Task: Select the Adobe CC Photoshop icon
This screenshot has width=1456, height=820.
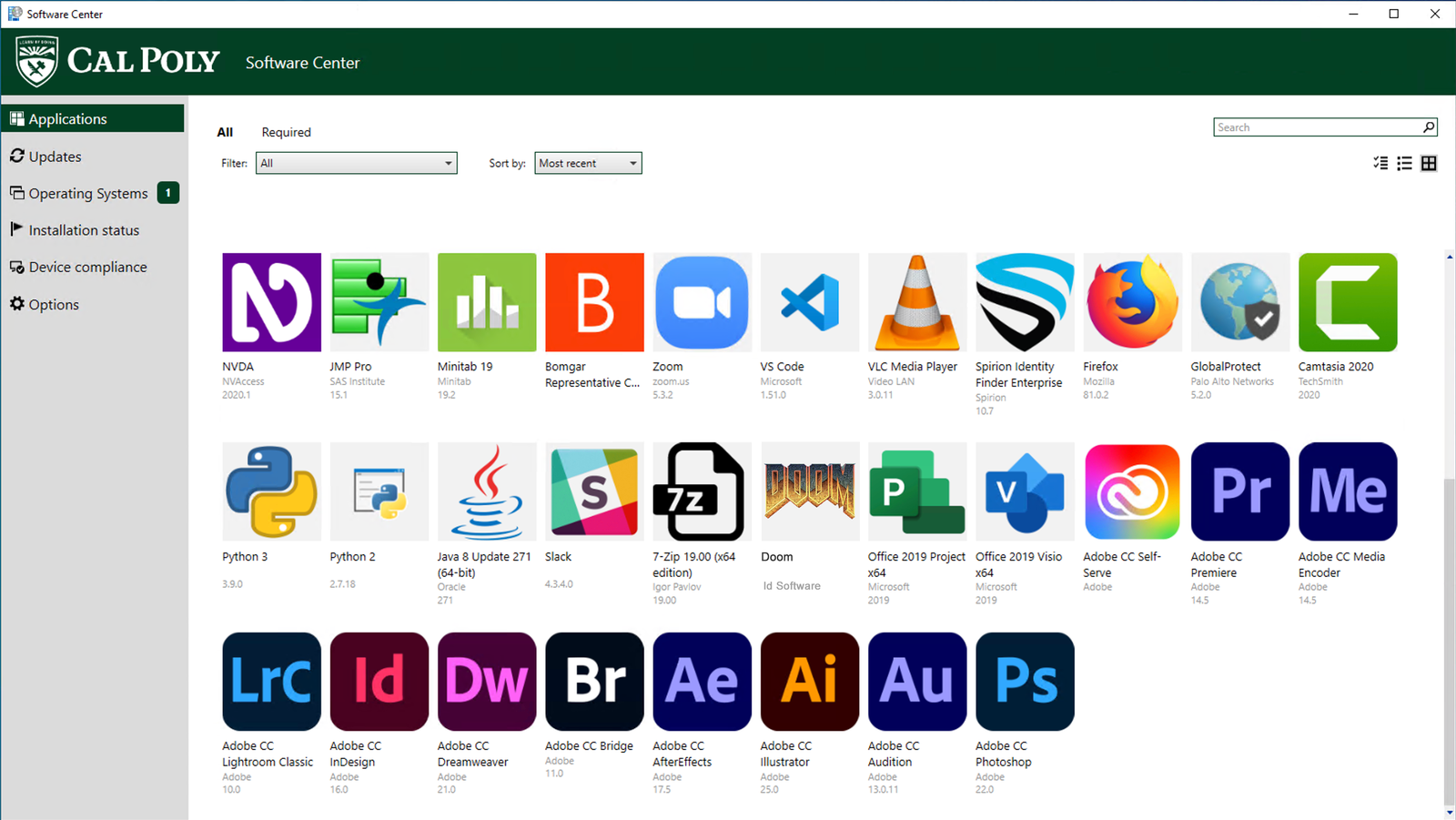Action: (x=1025, y=682)
